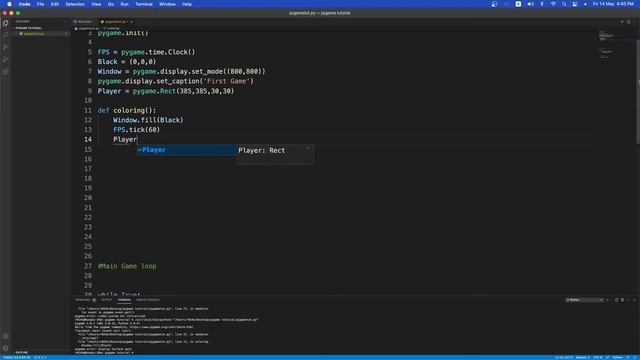The height and width of the screenshot is (360, 640).
Task: Open the View menu
Action: [x=96, y=4]
